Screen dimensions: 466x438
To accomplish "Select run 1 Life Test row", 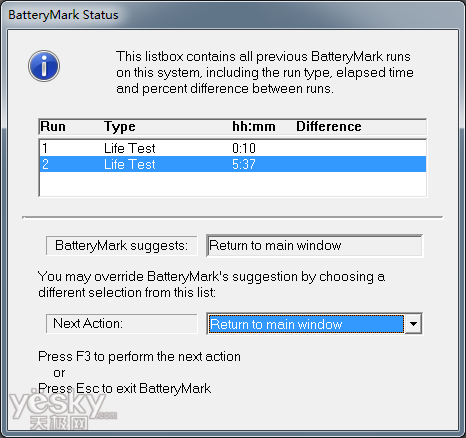I will [x=233, y=148].
